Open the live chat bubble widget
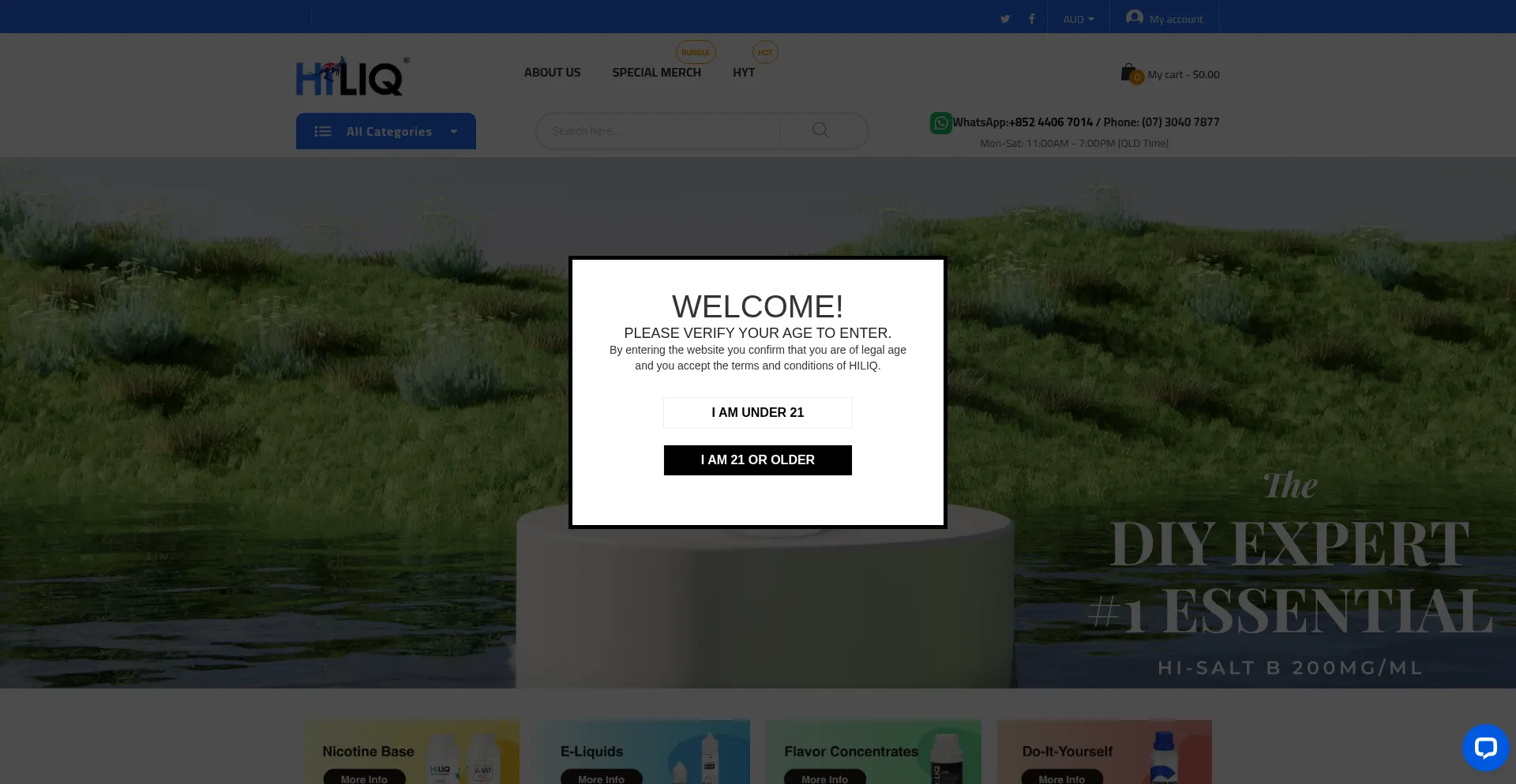The height and width of the screenshot is (784, 1516). coord(1484,747)
